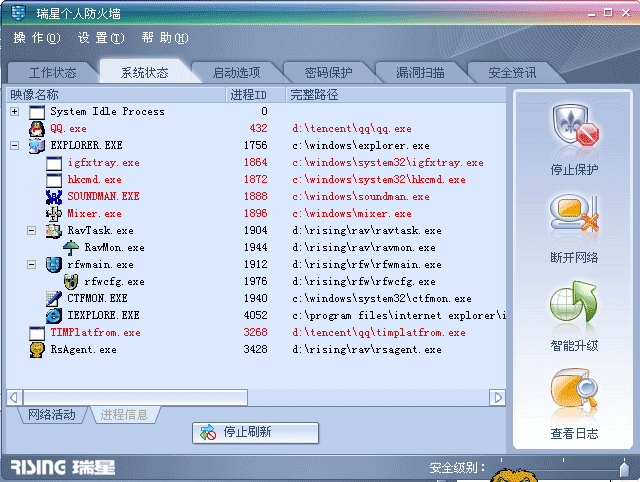Open the 安全资讯 tab

(512, 73)
